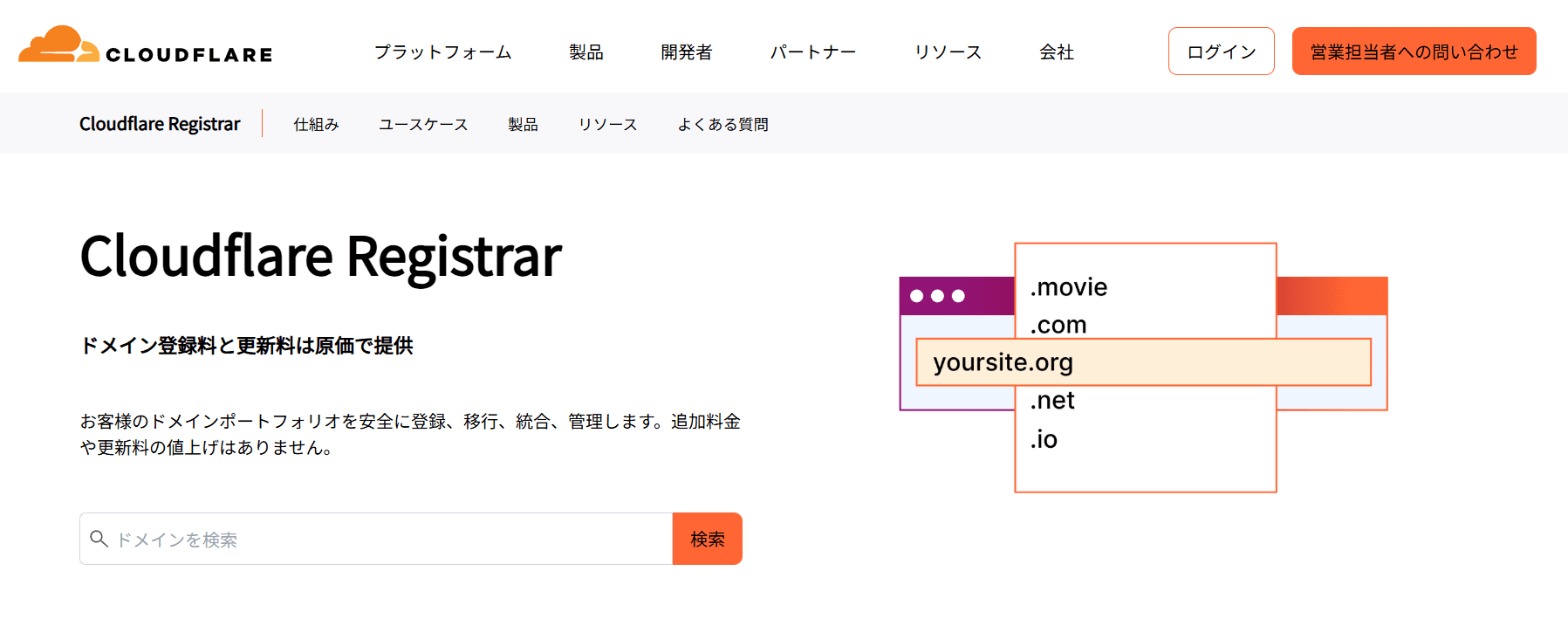1568x626 pixels.
Task: Expand the パートナー navigation menu
Action: [812, 52]
